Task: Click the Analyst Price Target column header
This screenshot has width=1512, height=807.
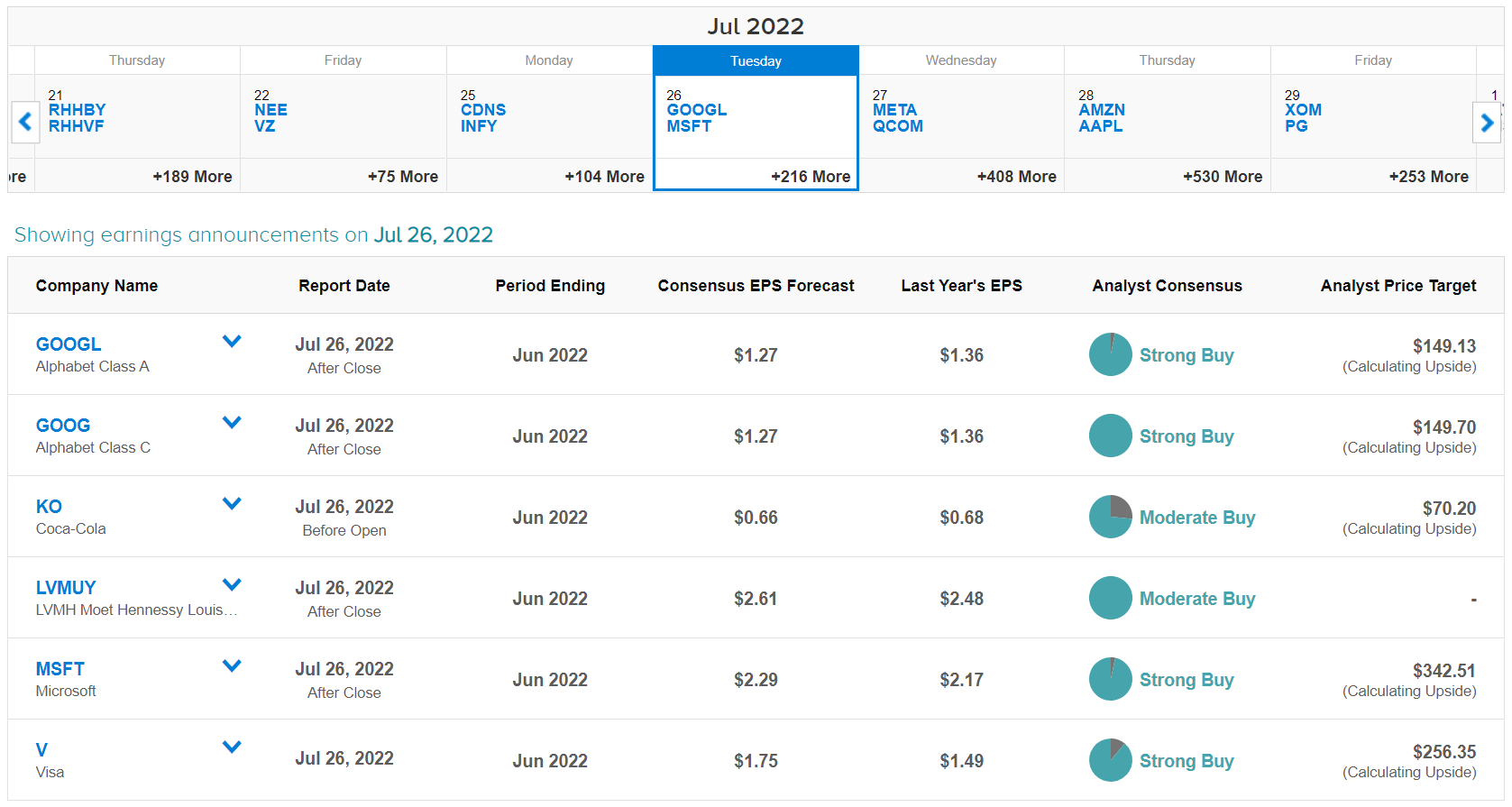Action: (x=1398, y=286)
